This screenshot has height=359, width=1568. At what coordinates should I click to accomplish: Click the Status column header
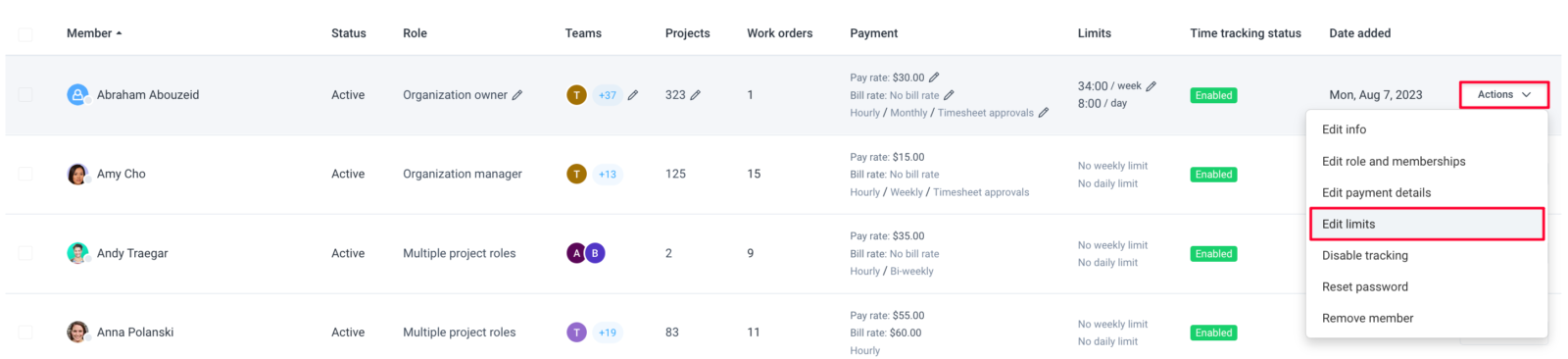point(349,33)
